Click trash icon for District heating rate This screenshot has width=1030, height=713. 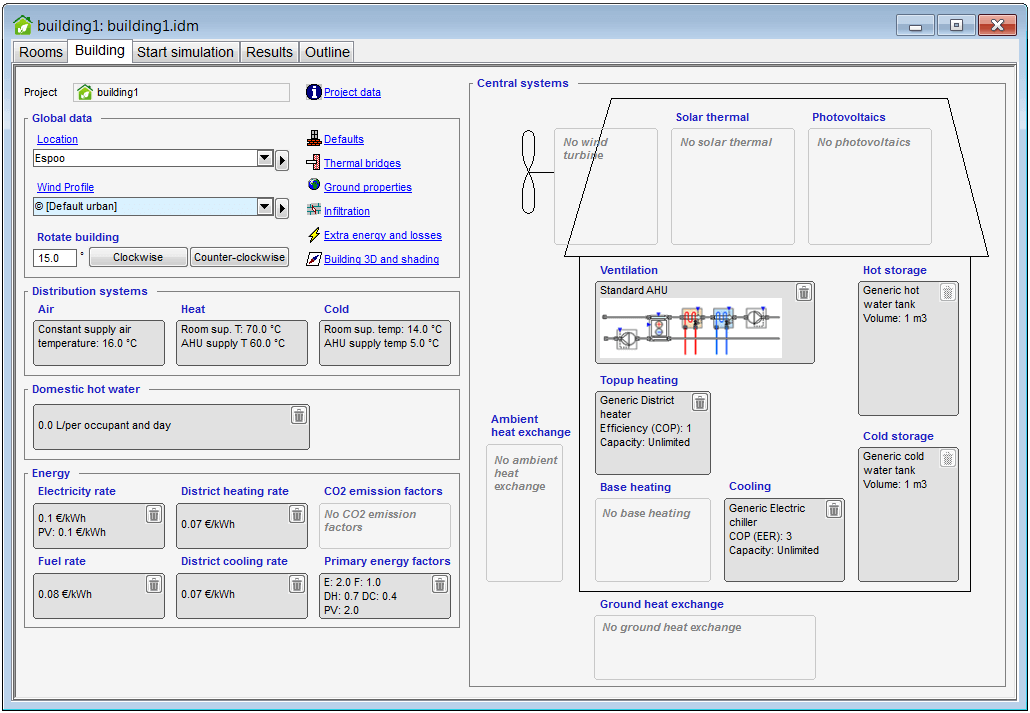(297, 514)
